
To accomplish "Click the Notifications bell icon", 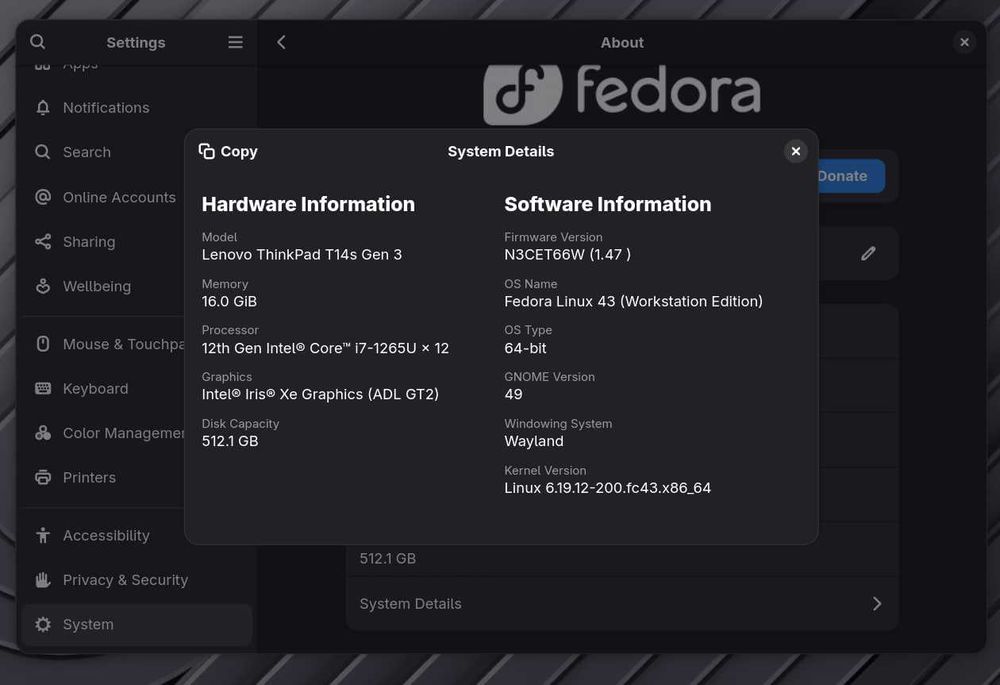I will tap(43, 108).
